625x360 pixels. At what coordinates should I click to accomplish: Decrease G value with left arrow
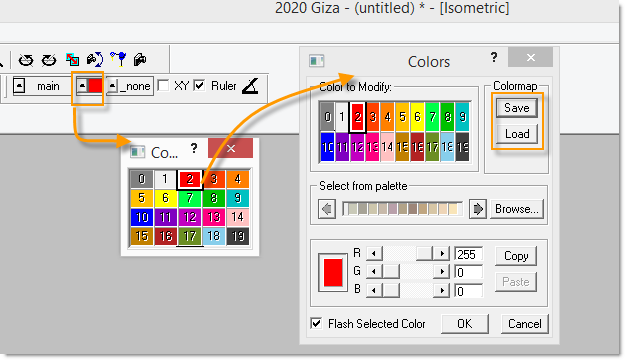coord(374,272)
